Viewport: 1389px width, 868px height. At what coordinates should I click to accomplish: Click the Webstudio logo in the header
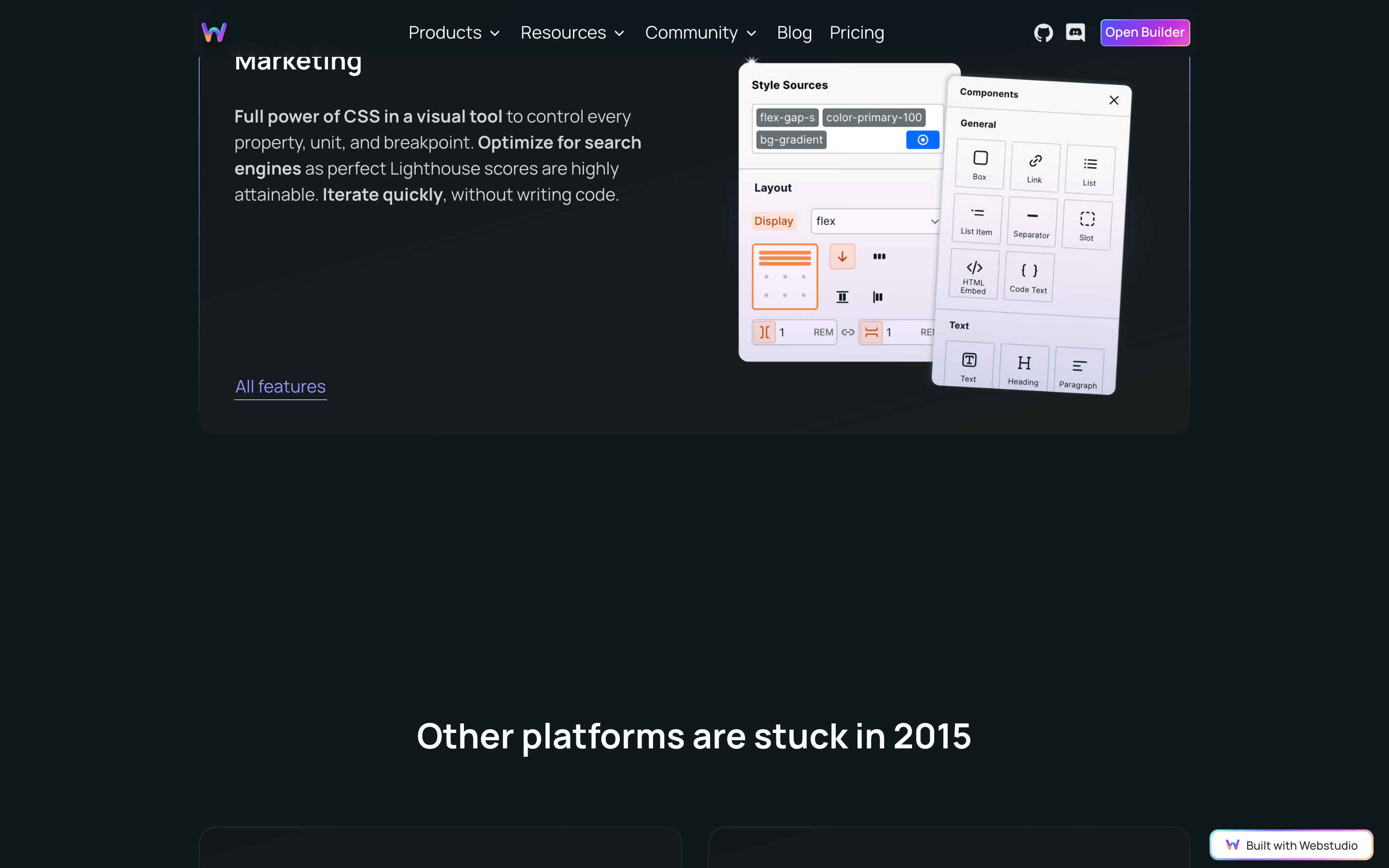pos(214,32)
